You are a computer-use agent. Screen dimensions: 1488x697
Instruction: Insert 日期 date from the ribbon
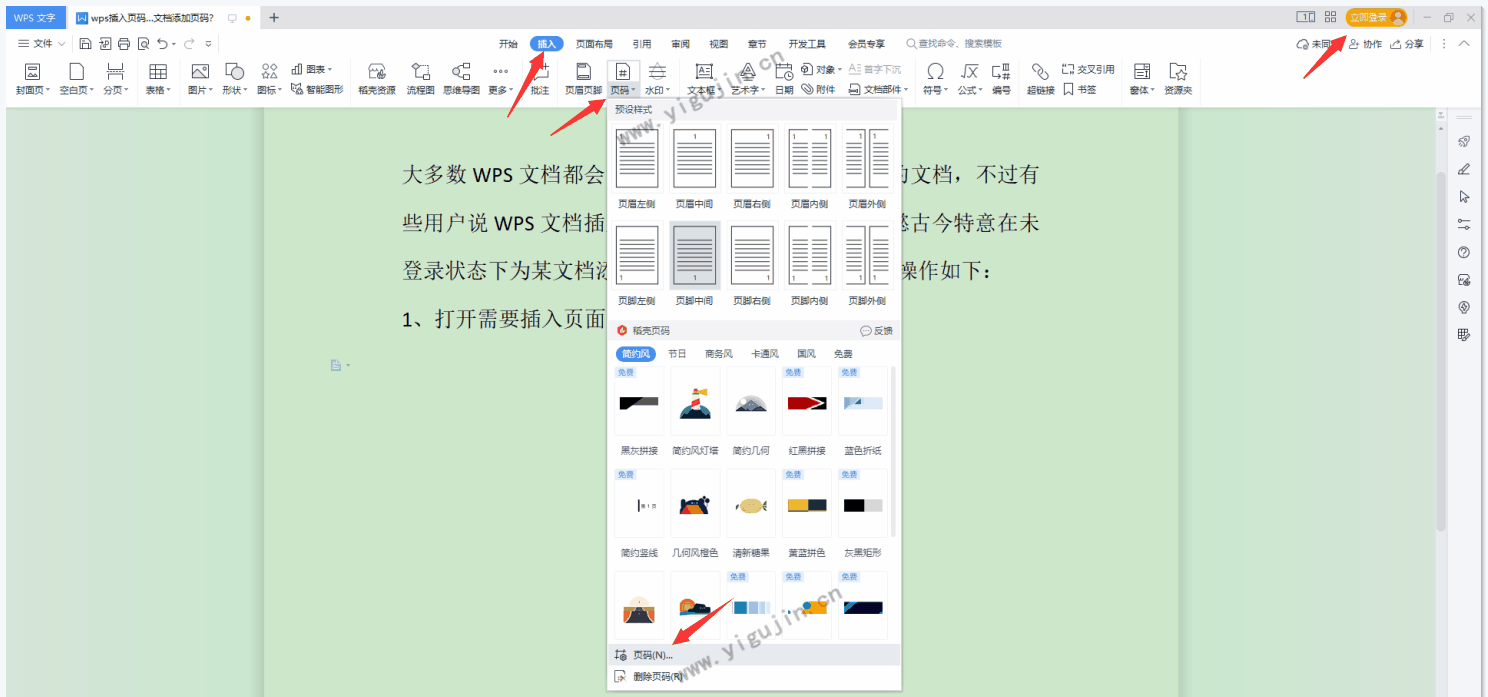(784, 79)
